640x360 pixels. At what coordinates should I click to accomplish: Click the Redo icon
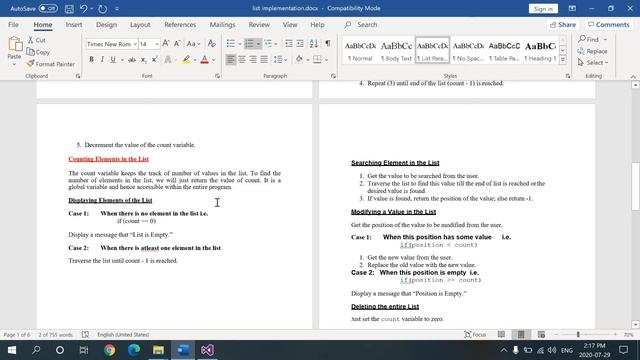click(102, 8)
